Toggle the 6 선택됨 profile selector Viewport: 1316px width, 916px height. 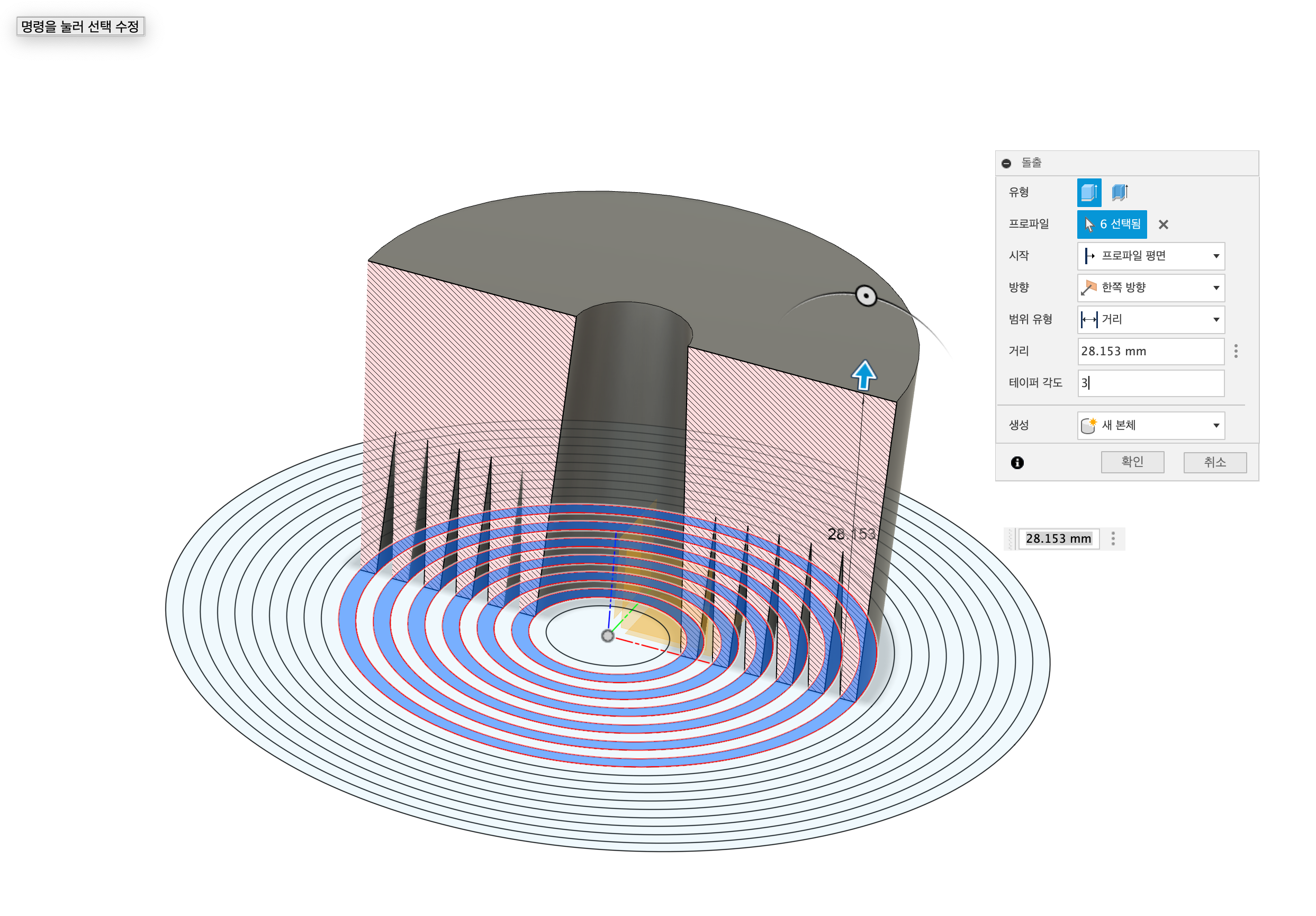pos(1111,224)
